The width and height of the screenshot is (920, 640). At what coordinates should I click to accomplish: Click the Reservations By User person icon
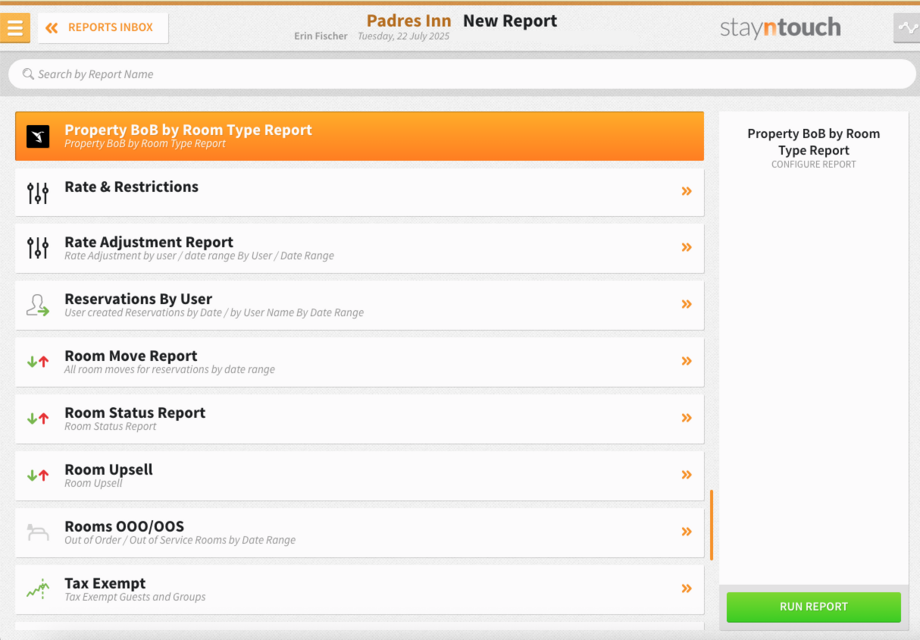tap(38, 305)
